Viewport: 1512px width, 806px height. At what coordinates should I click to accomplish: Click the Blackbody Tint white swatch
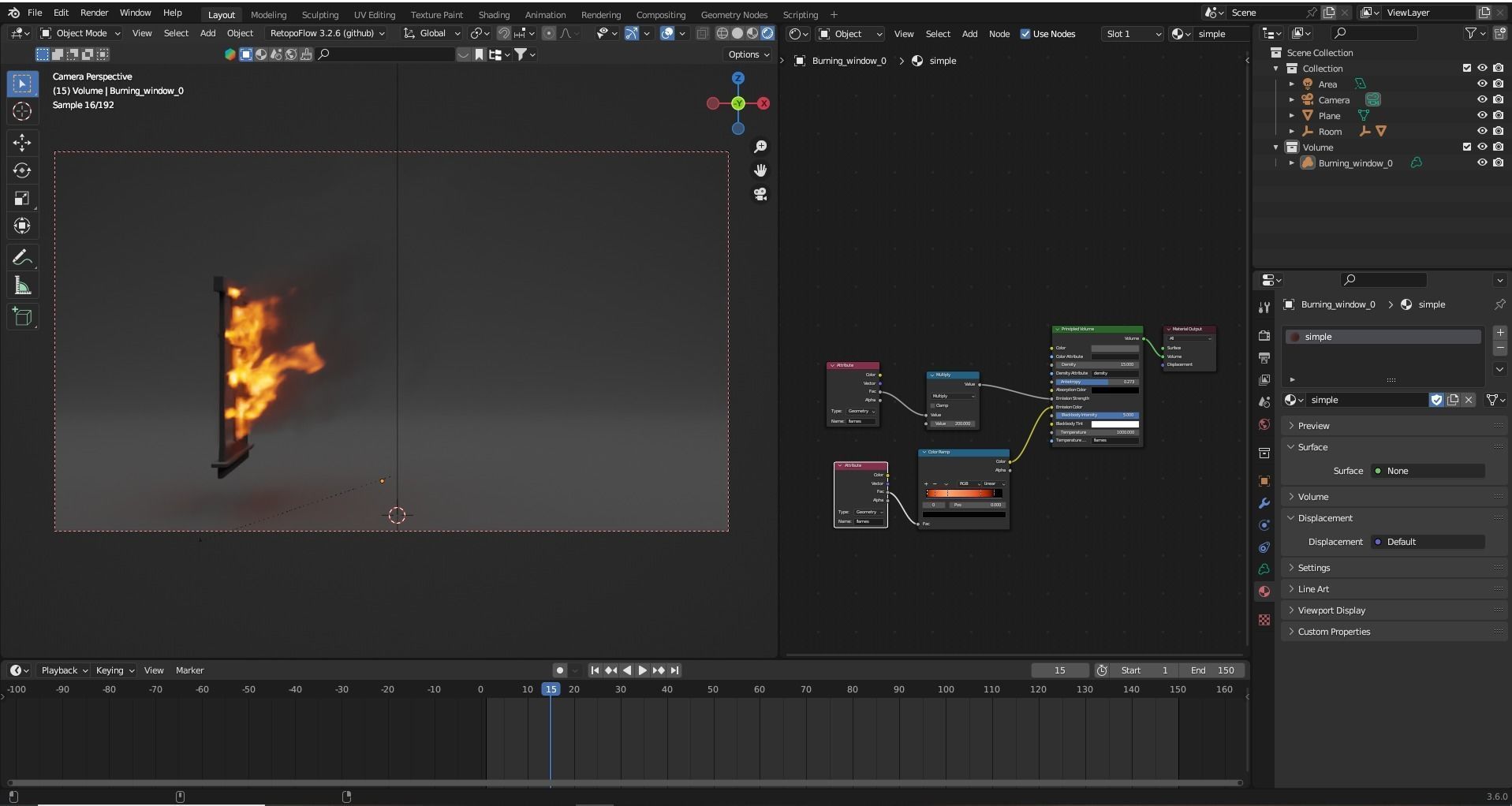coord(1114,424)
